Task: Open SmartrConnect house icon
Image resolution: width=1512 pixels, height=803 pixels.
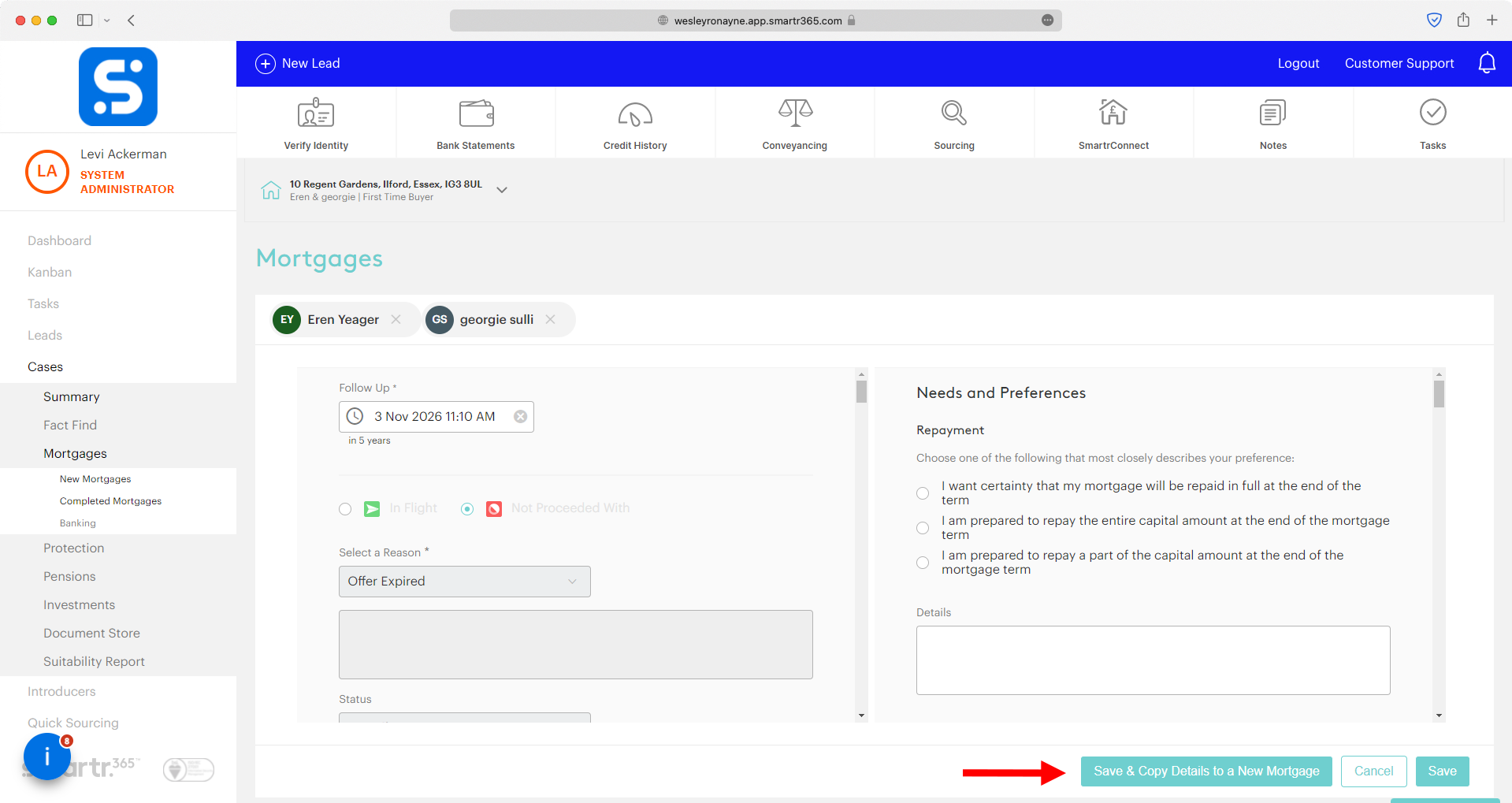Action: [1113, 112]
